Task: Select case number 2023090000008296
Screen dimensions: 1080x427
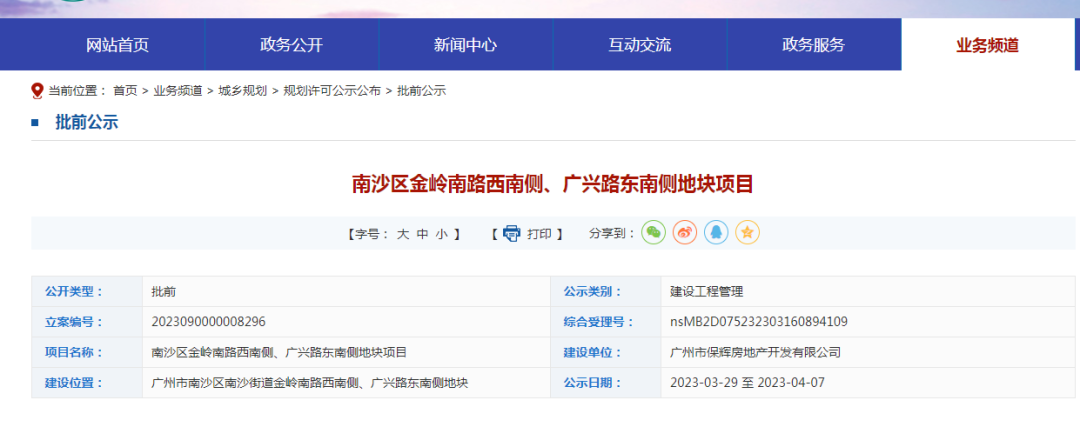Action: [209, 322]
